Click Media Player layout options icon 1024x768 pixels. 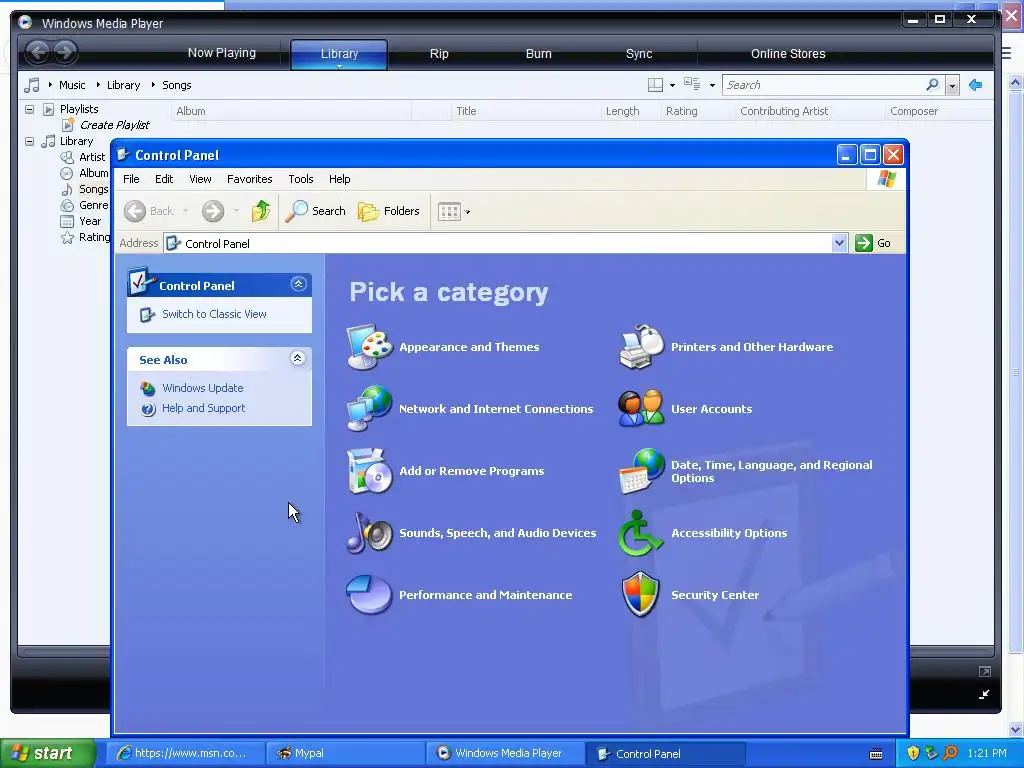(655, 85)
